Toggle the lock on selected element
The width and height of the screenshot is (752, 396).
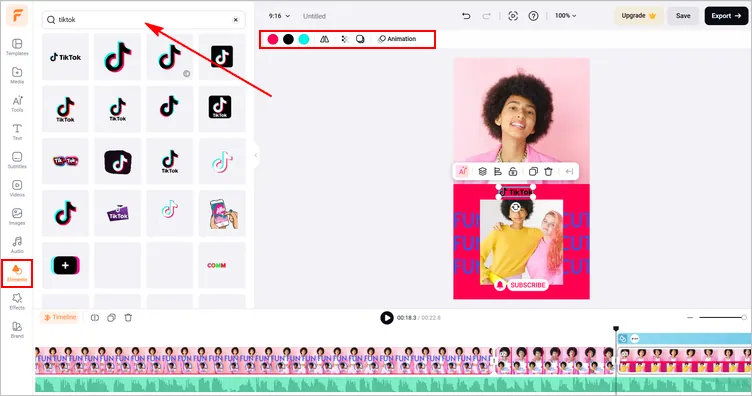(513, 171)
